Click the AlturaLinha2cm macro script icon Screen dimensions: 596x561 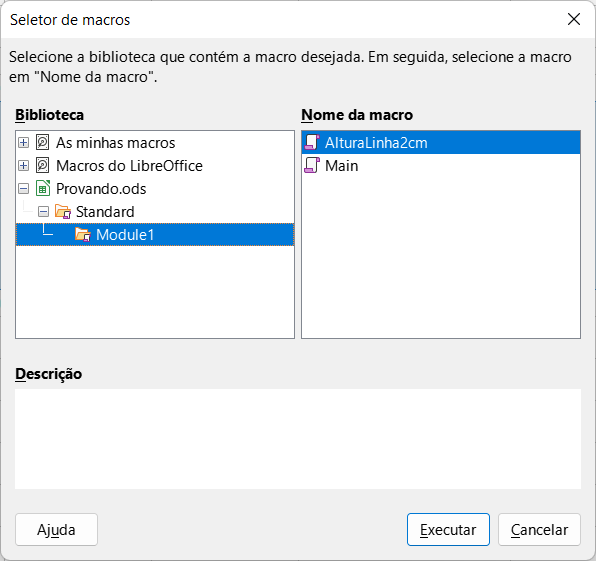312,143
